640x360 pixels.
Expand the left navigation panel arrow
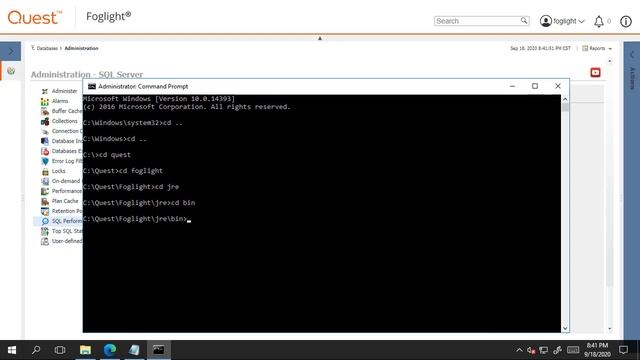click(x=11, y=51)
